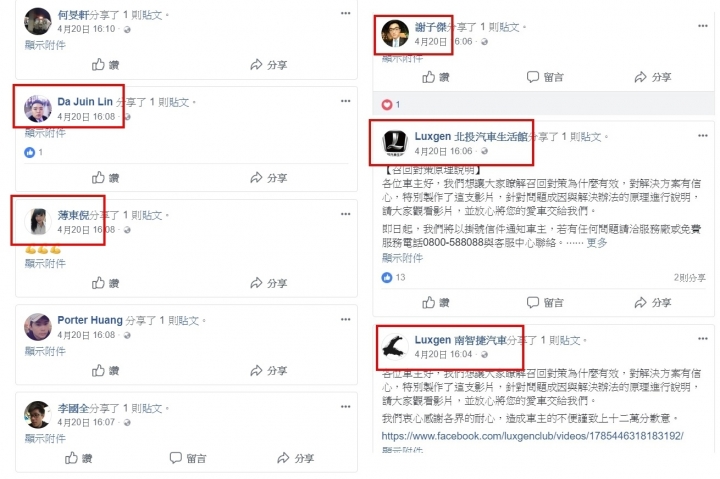The width and height of the screenshot is (720, 479).
Task: View the 2則分享 share count
Action: click(689, 277)
